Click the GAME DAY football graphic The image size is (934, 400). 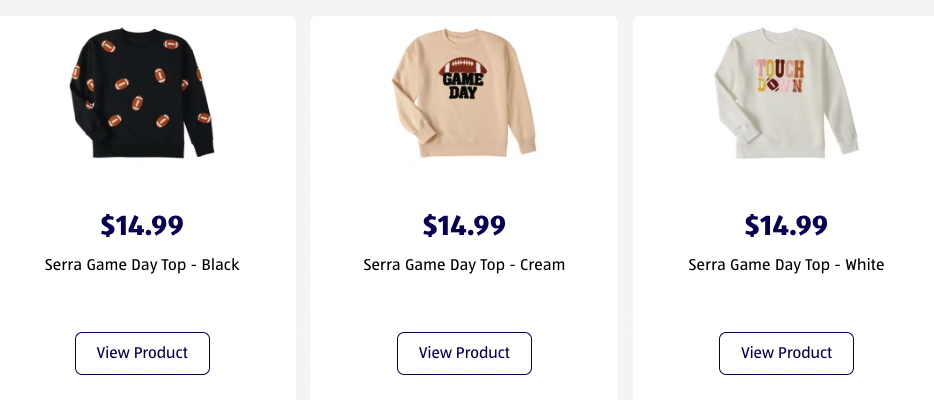[462, 82]
